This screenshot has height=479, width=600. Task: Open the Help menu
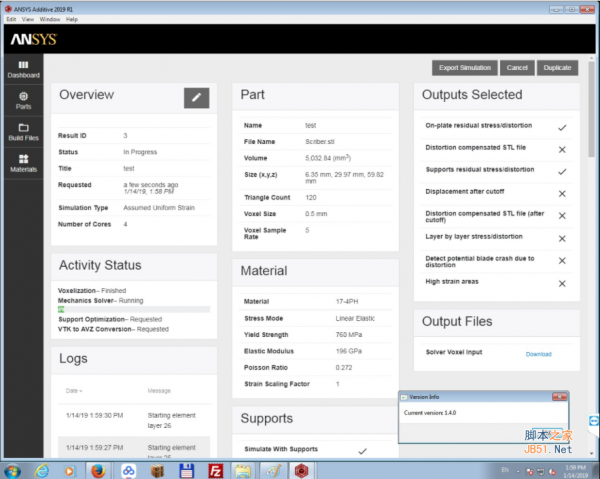(72, 19)
